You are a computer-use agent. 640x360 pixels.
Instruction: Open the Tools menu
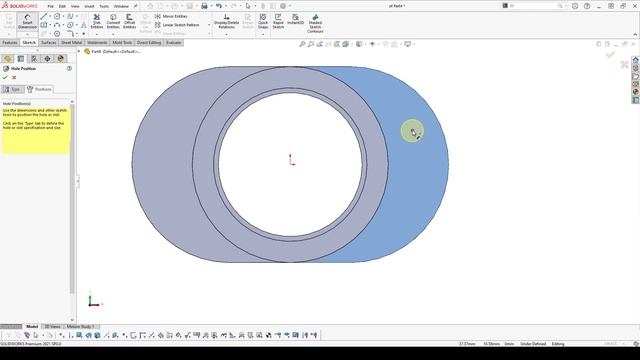(x=104, y=6)
